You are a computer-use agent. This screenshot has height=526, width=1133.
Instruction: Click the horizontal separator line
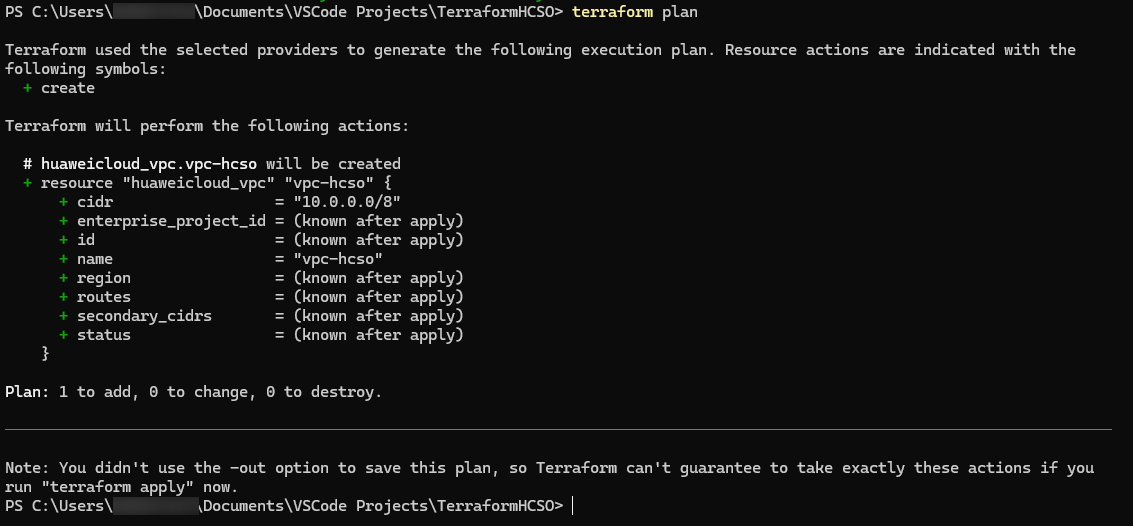click(x=558, y=430)
